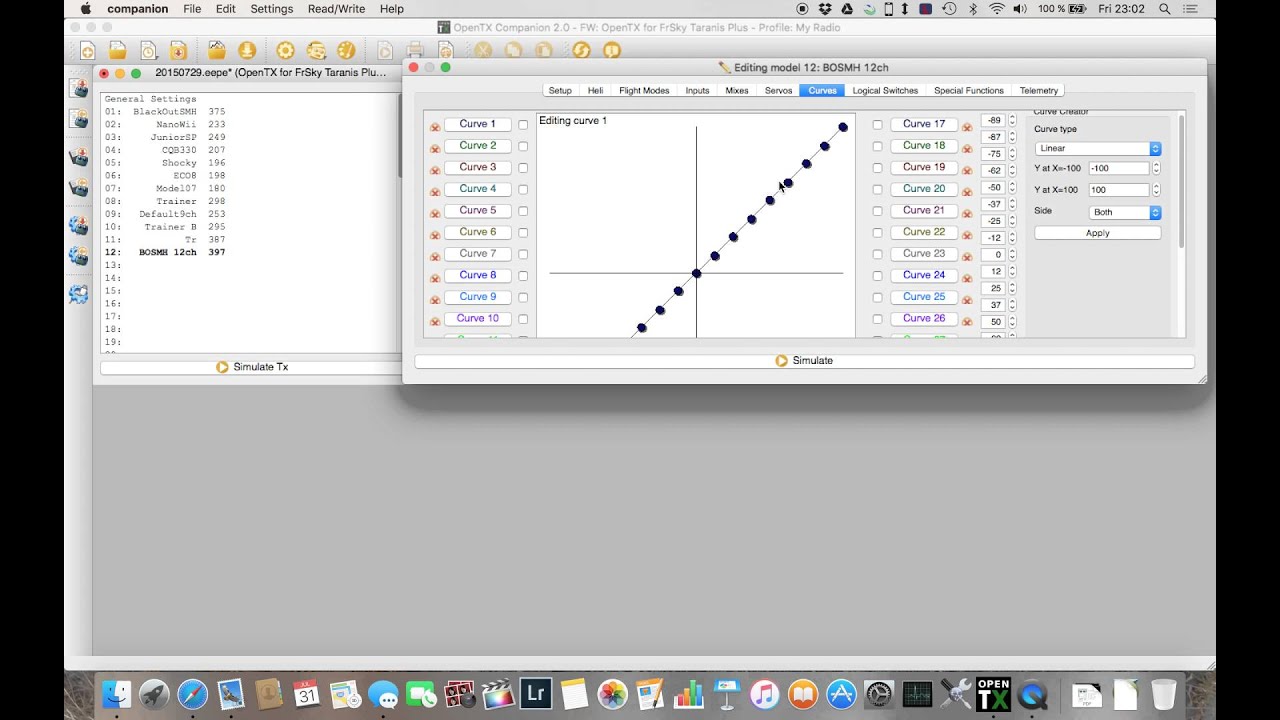Screen dimensions: 1280x720
Task: Switch to the Telemetry tab
Action: pyautogui.click(x=1039, y=90)
